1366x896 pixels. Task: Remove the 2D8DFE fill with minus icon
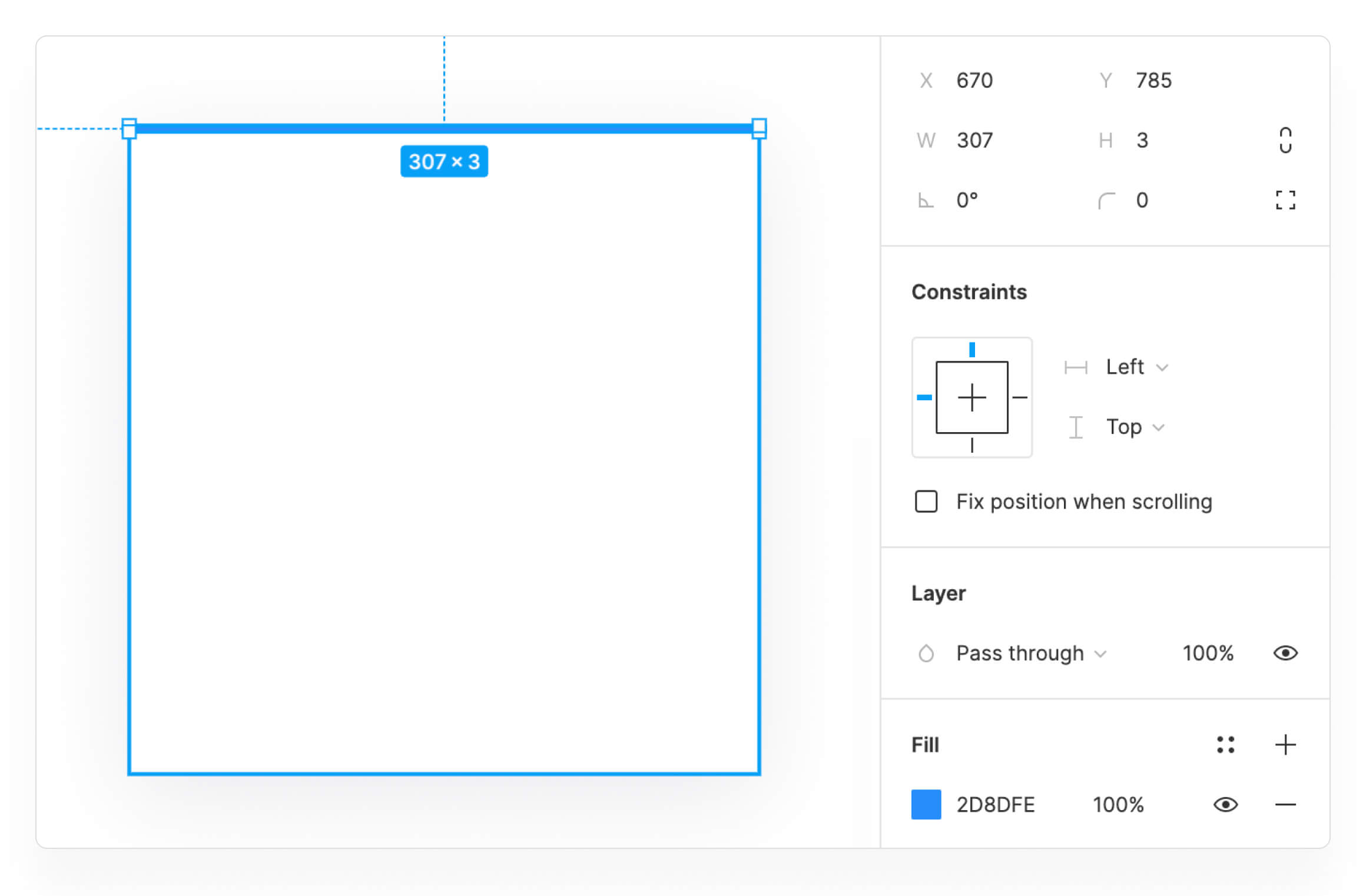[x=1285, y=805]
